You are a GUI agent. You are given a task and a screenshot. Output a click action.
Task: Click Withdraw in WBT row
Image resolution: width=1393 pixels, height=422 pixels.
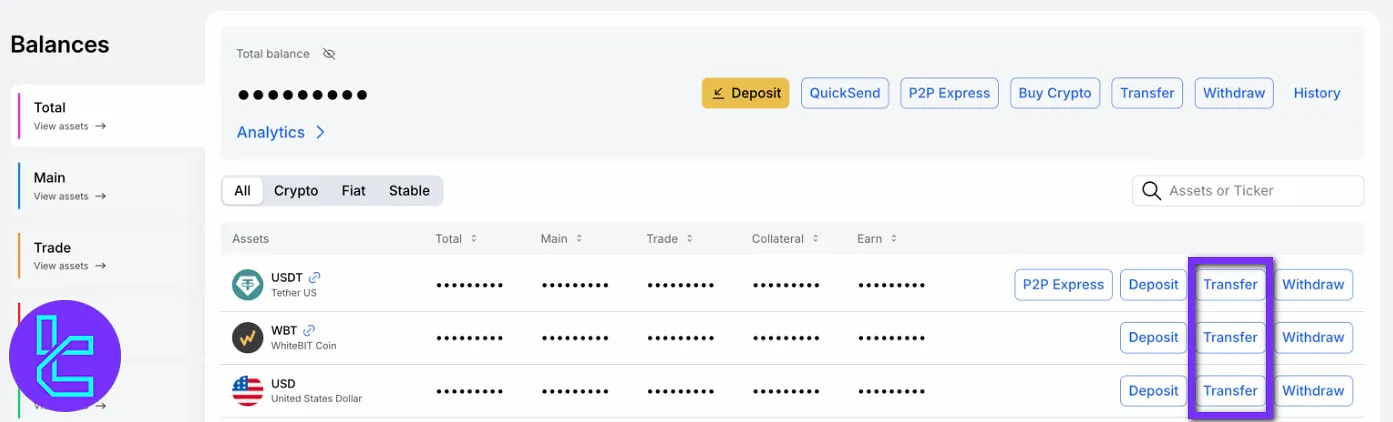pyautogui.click(x=1313, y=338)
